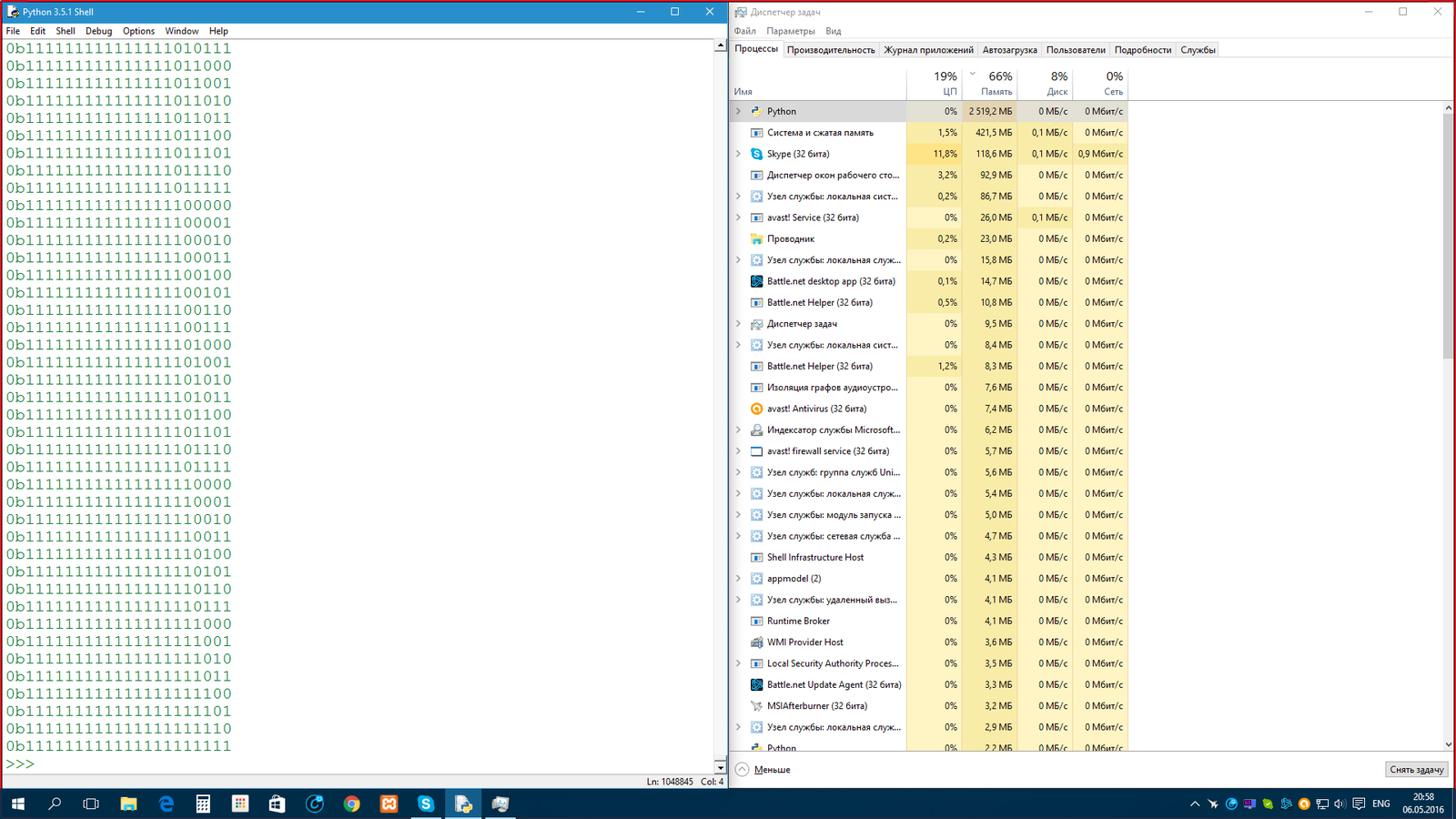
Task: Open Google Chrome from the taskbar
Action: click(x=351, y=804)
